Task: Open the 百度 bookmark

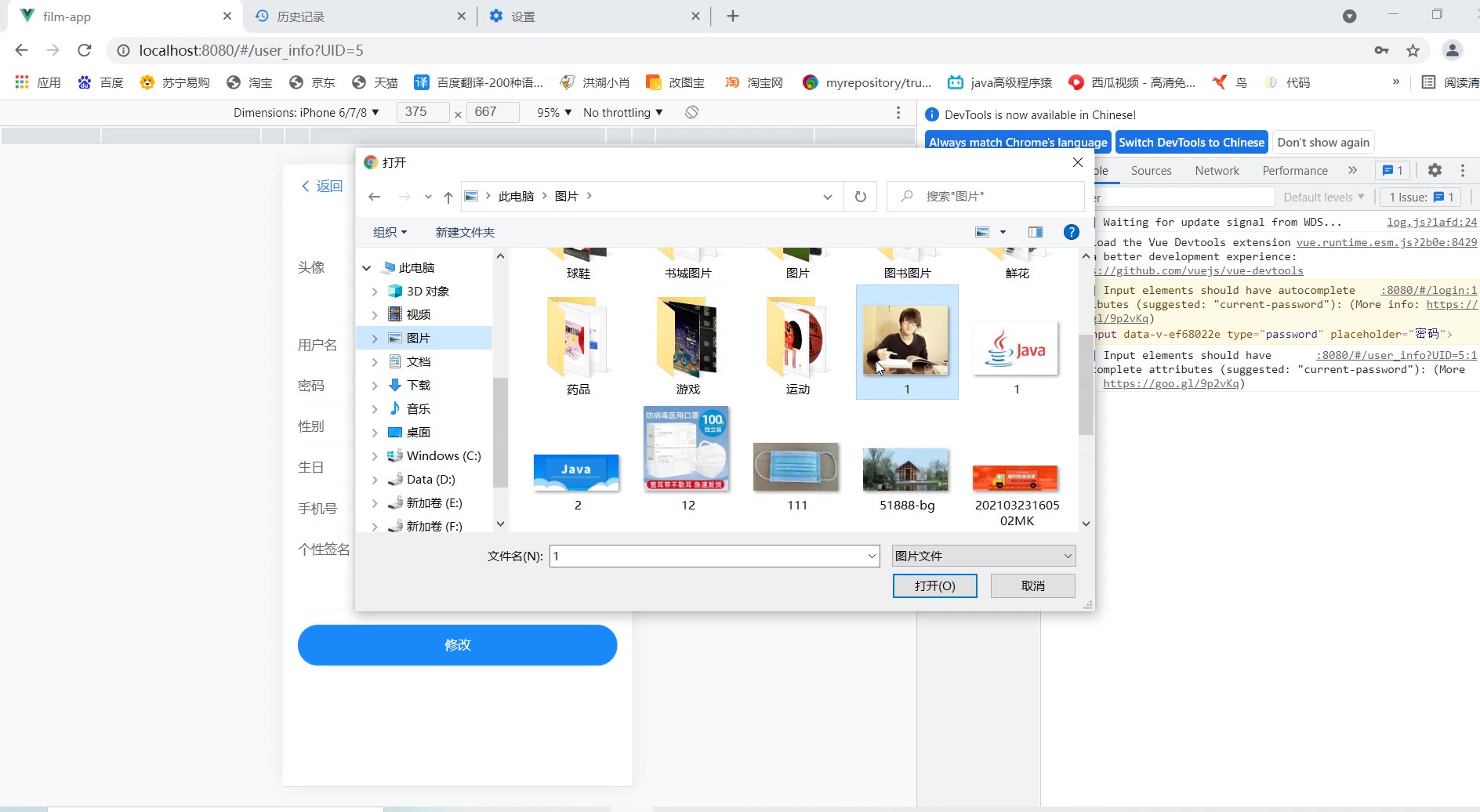Action: 100,82
